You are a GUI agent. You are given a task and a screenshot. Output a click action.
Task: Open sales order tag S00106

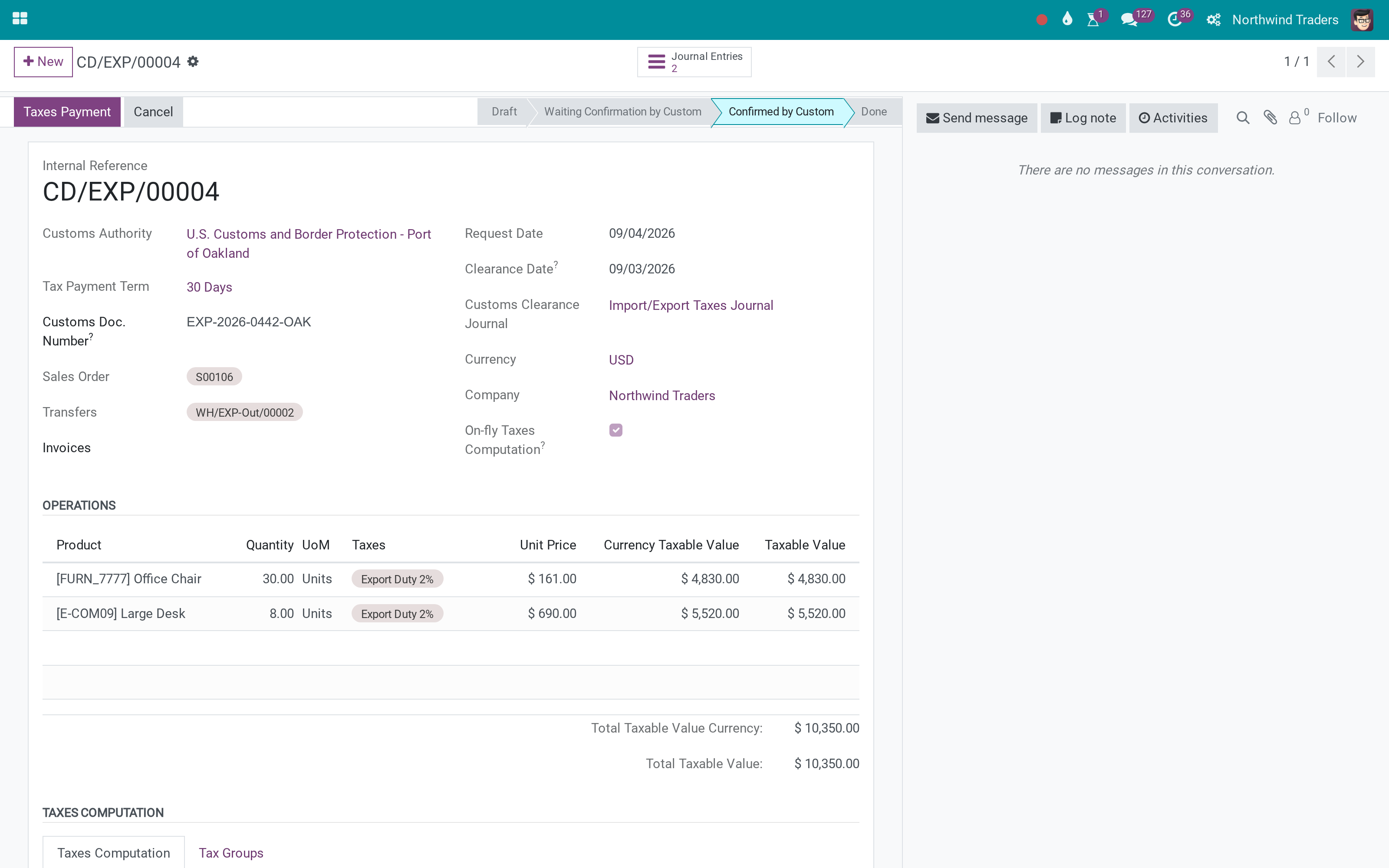tap(214, 377)
